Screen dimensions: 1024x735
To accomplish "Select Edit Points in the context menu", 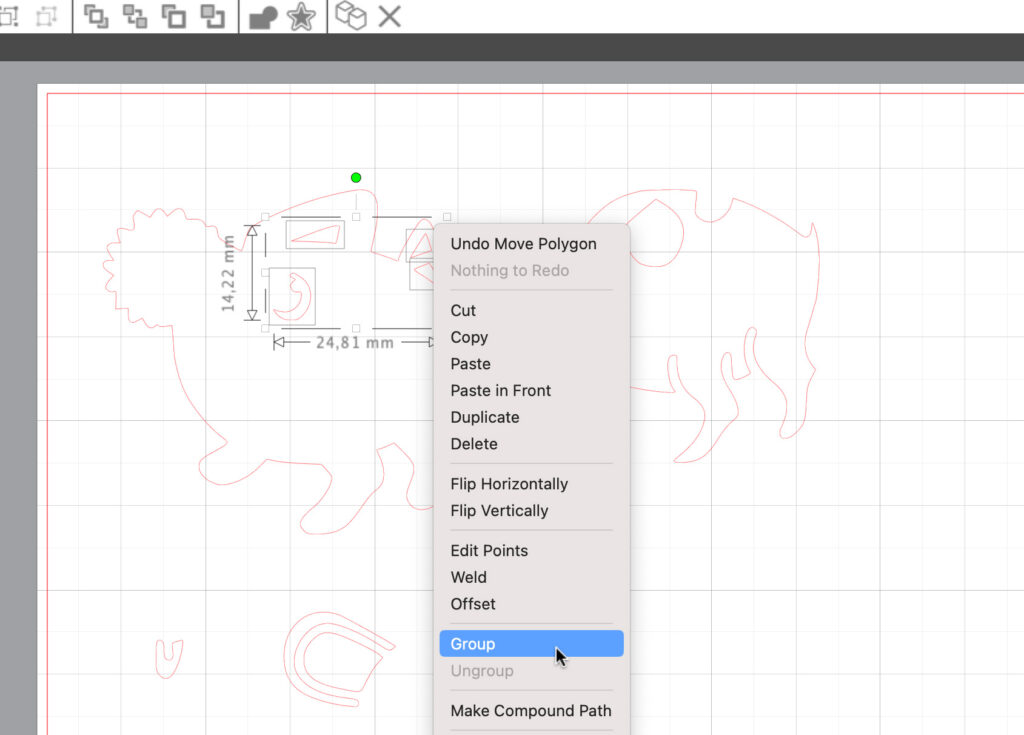I will (489, 550).
